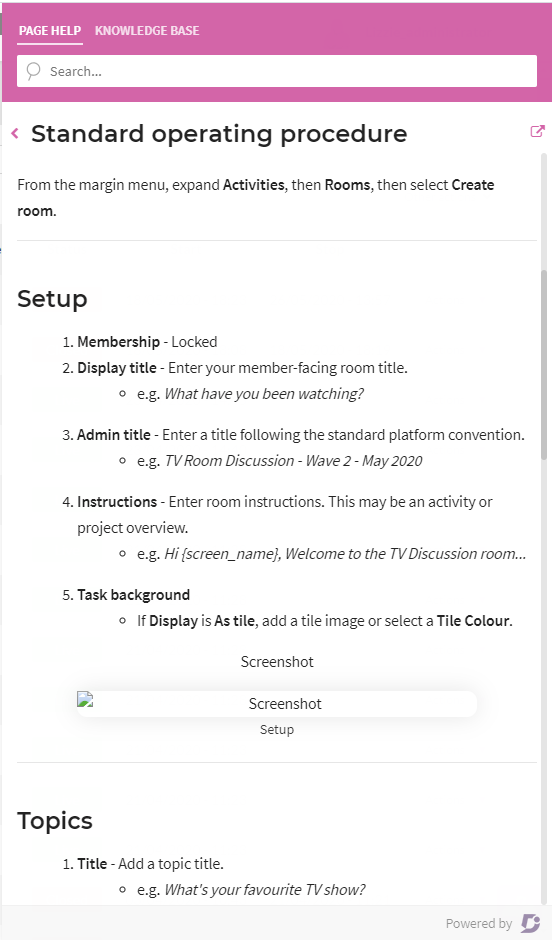
Task: Click the bold Admin title list item
Action: pyautogui.click(x=114, y=435)
